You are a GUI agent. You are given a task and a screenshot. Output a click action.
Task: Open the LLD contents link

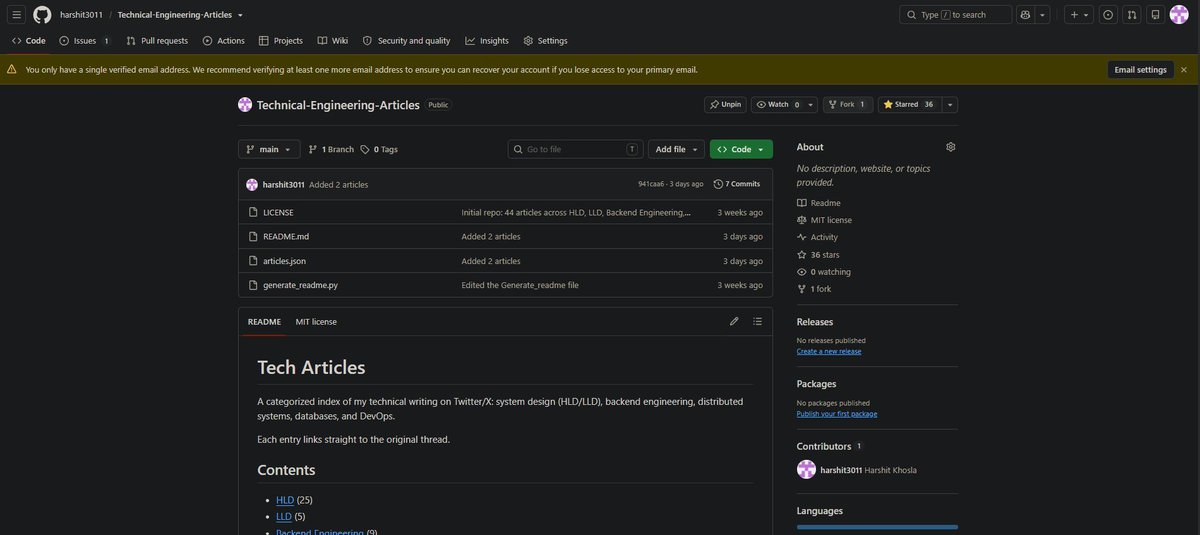click(284, 516)
